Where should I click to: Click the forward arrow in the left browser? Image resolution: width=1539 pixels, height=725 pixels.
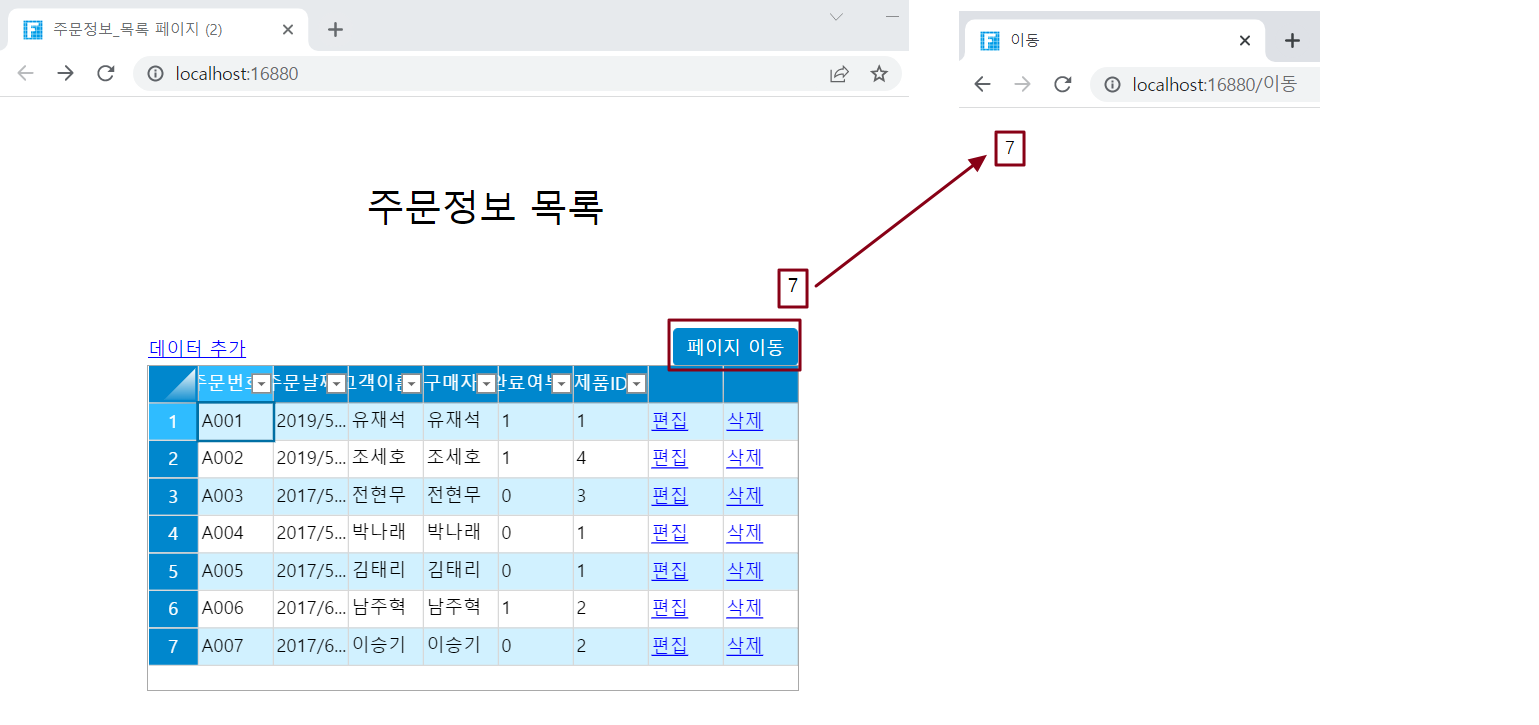65,73
